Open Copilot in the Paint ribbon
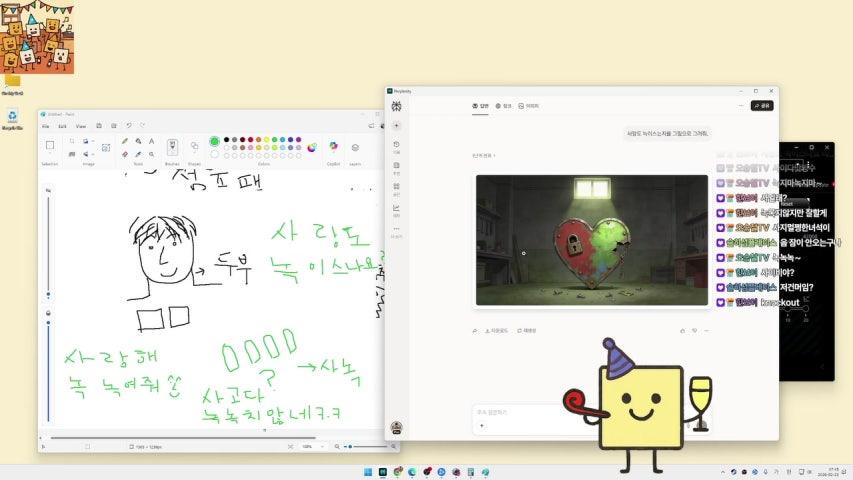Image resolution: width=853 pixels, height=480 pixels. (334, 147)
